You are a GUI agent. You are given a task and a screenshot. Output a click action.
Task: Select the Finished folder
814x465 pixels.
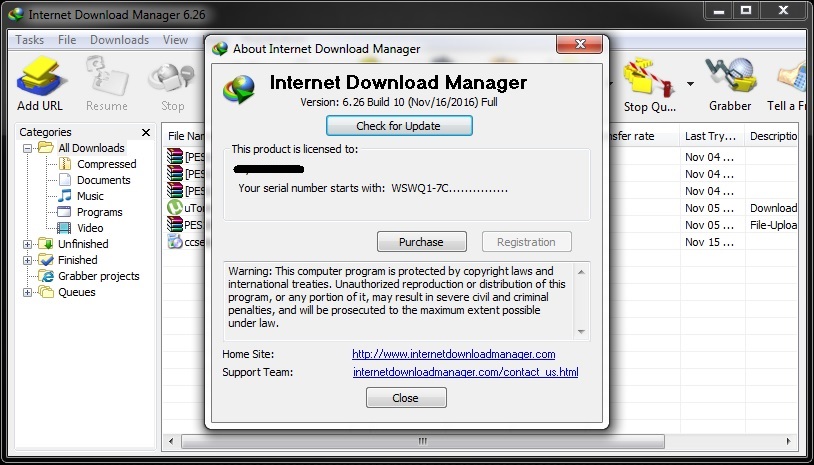(x=77, y=260)
